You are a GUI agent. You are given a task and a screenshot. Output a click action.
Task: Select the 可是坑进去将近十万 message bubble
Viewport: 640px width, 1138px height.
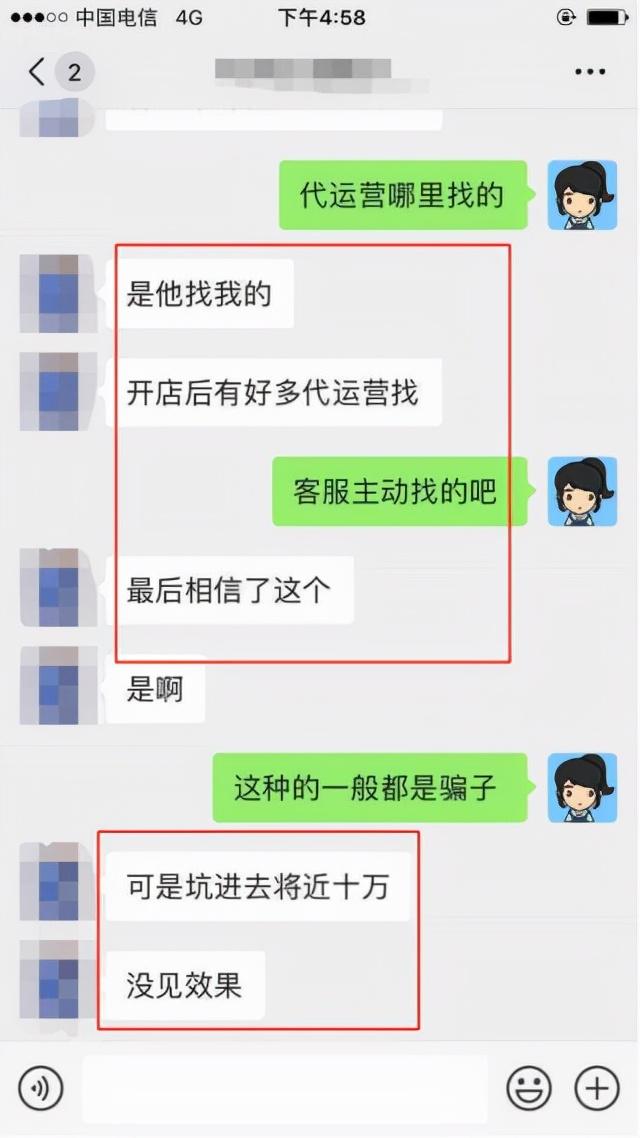coord(258,887)
